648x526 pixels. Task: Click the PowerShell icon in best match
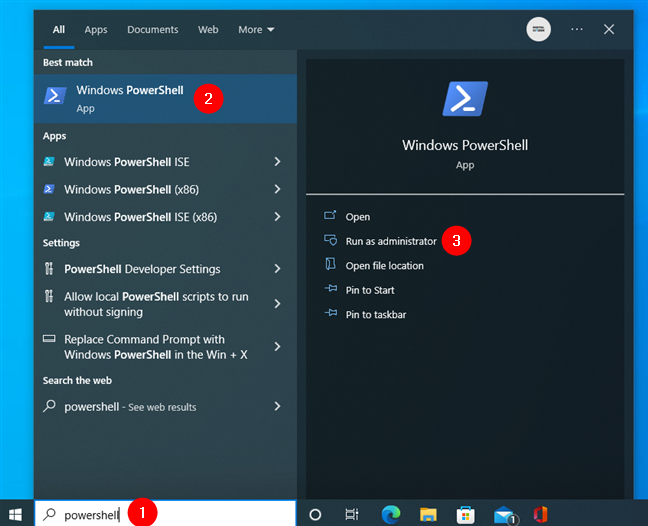[x=55, y=96]
